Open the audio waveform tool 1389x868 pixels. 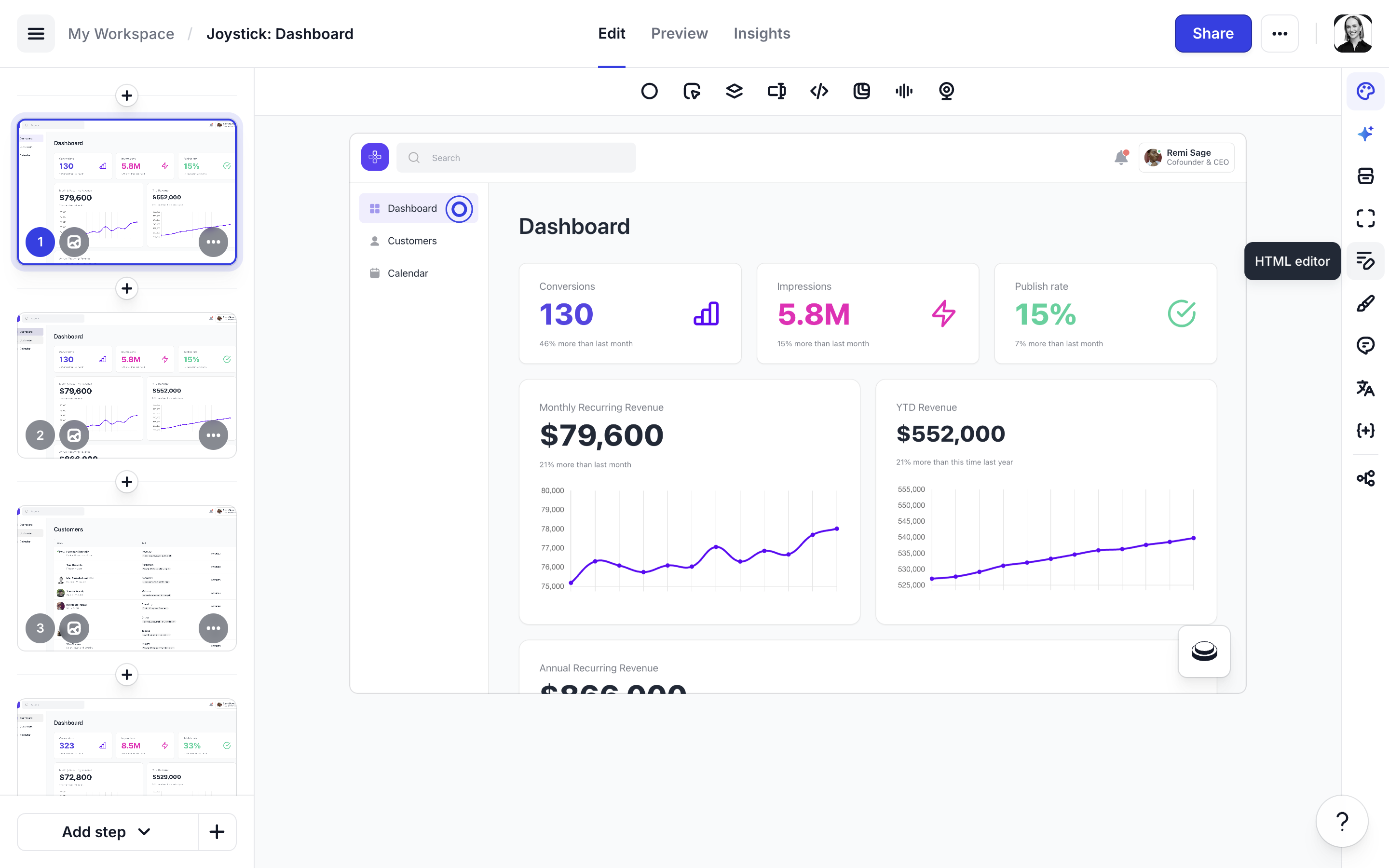(904, 91)
